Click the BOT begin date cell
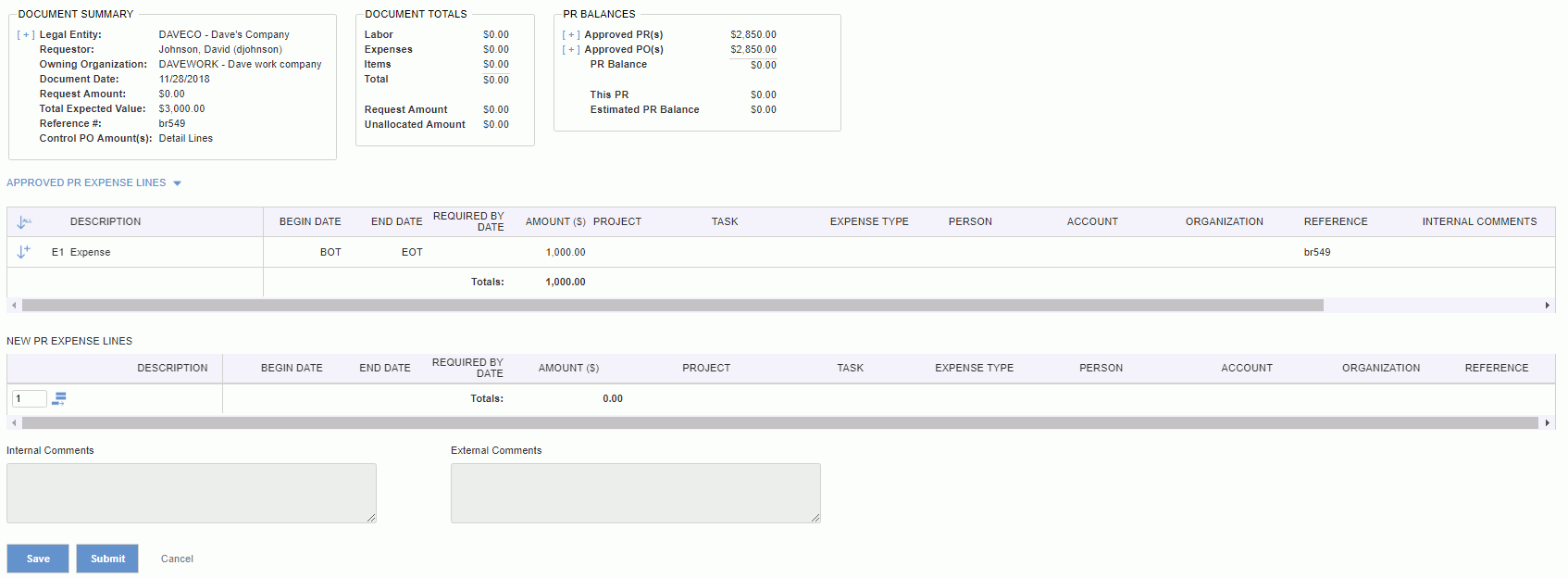This screenshot has height=578, width=1568. click(x=330, y=252)
